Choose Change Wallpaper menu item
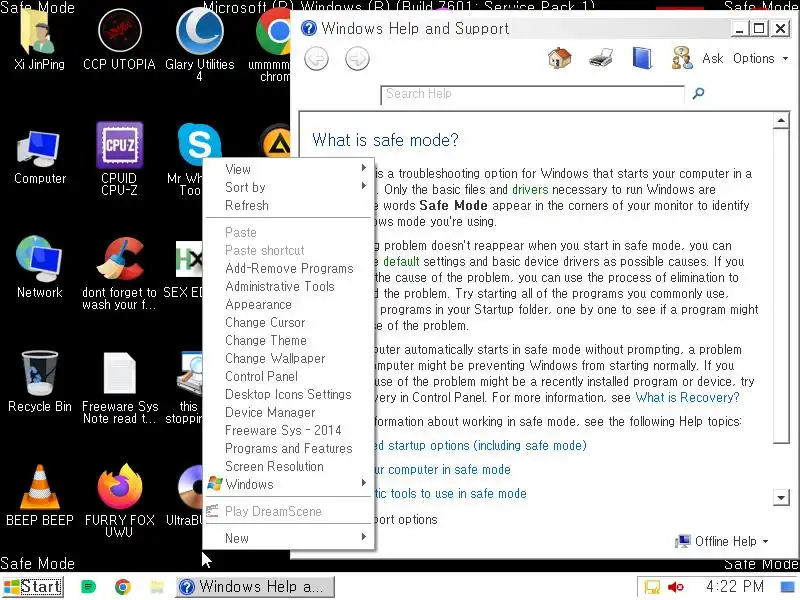This screenshot has width=800, height=600. [x=288, y=358]
